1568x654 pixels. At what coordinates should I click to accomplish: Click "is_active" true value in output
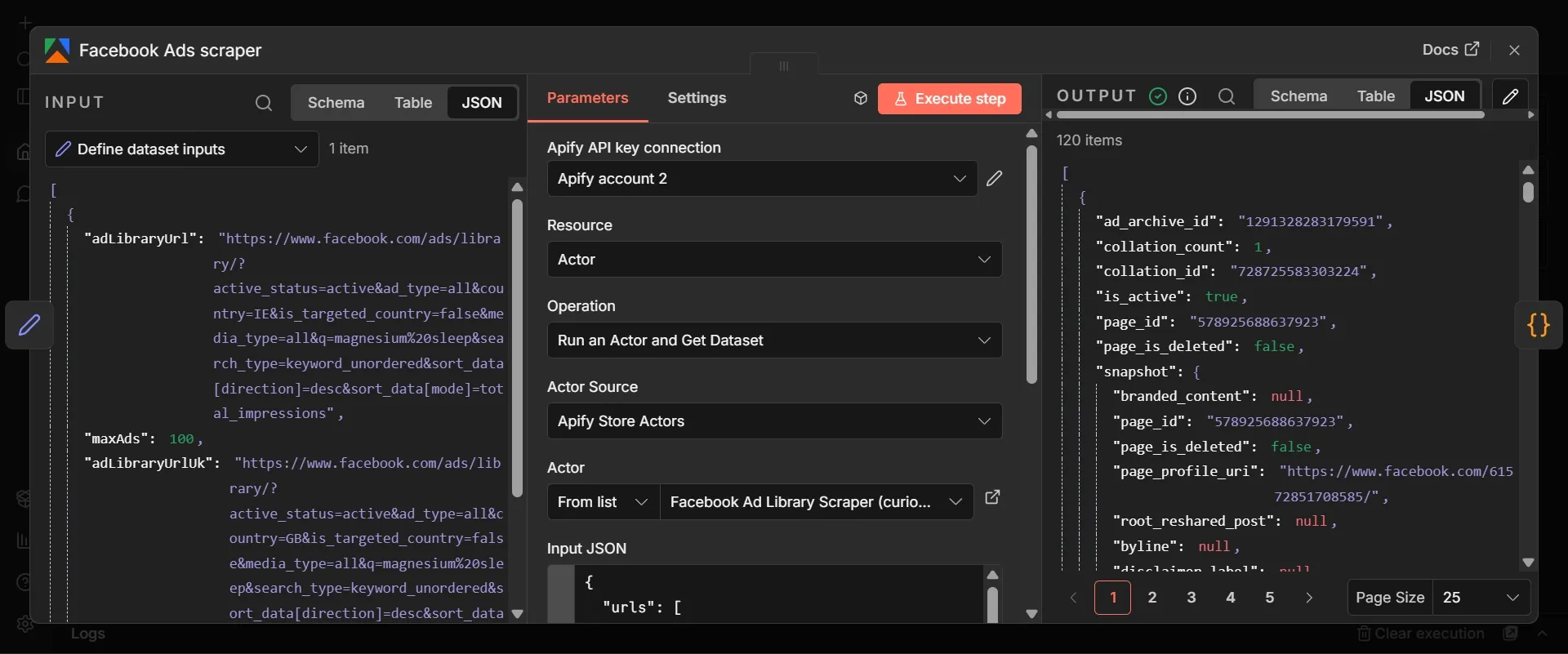pos(1222,296)
